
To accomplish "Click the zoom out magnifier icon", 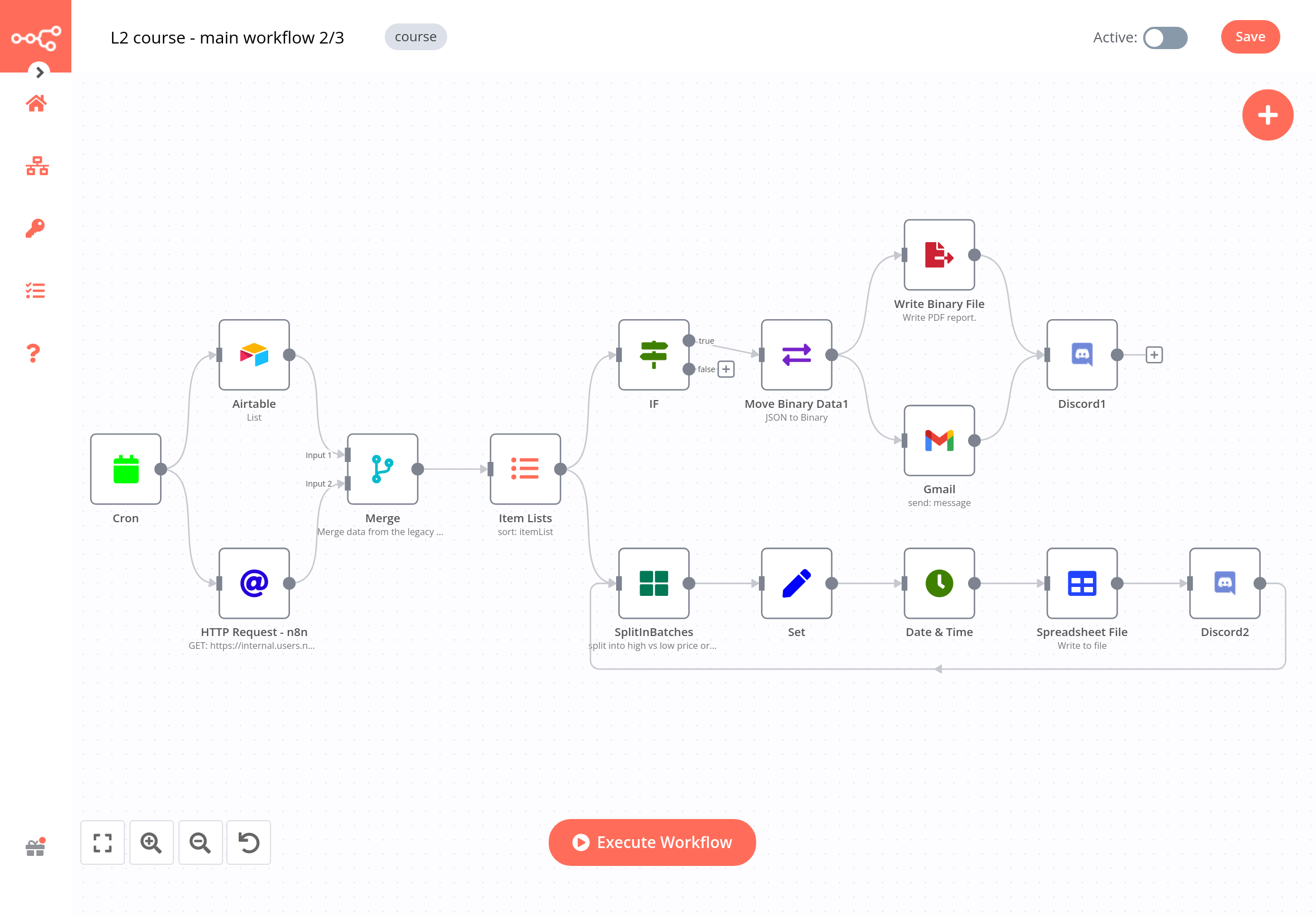I will tap(200, 841).
